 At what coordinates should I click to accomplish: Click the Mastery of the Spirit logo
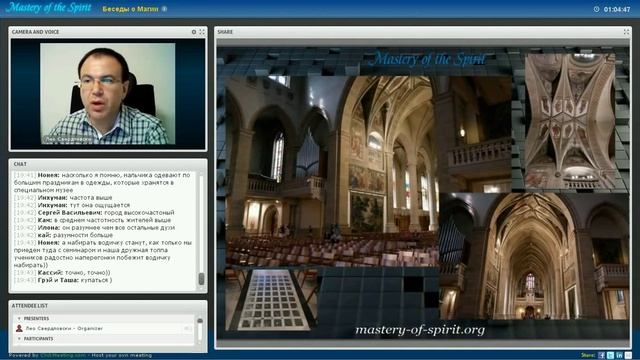point(48,8)
